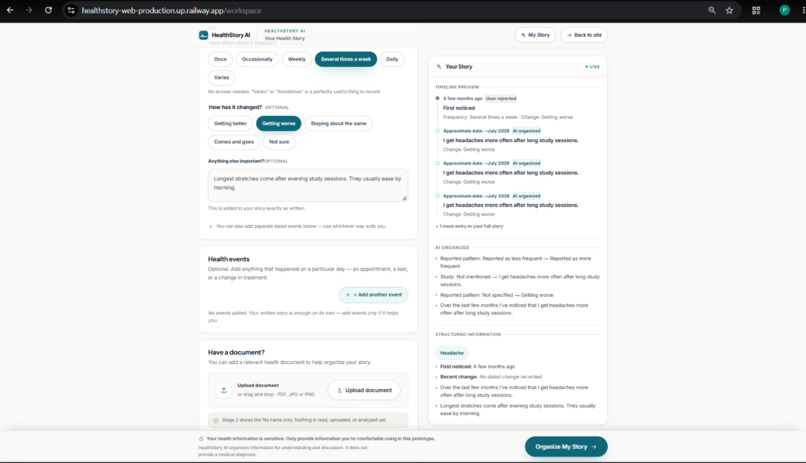Return using Back to site button
Screen dimensions: 806x463
[x=584, y=35]
